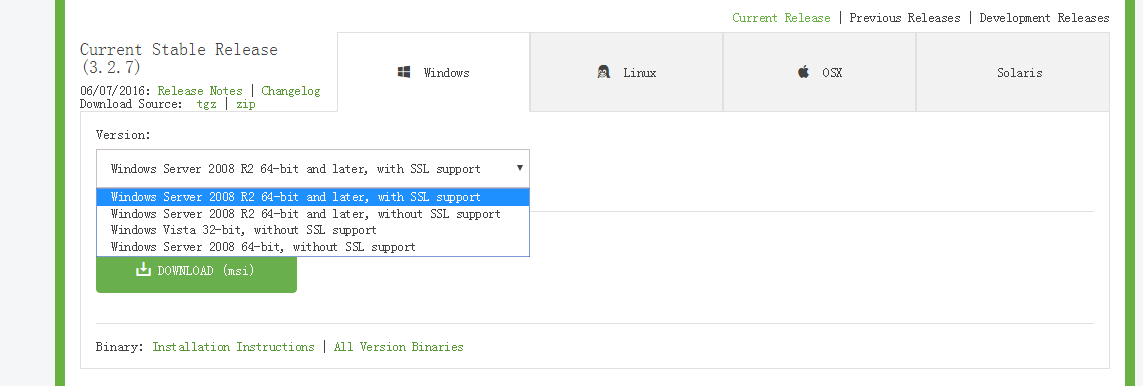Viewport: 1143px width, 386px height.
Task: Open the OSX downloads tab
Action: pyautogui.click(x=819, y=72)
